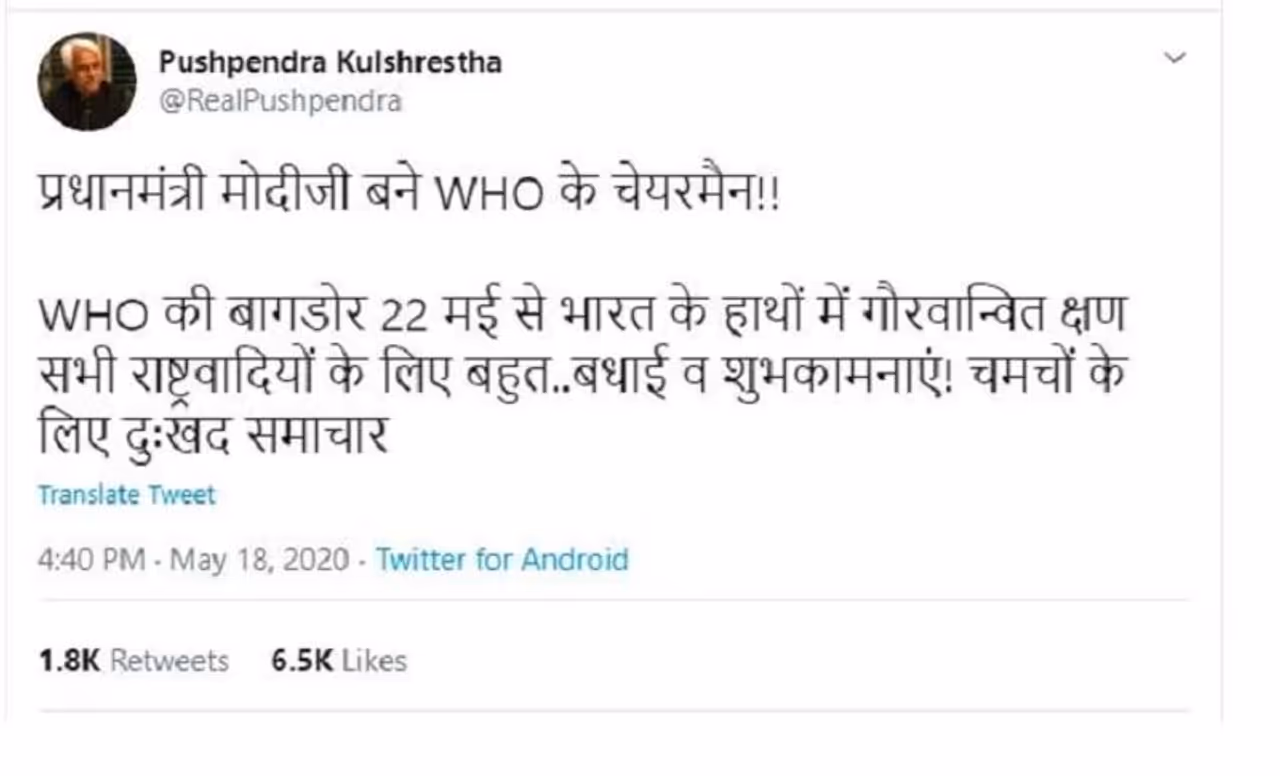Open the Pushpendra Kulshrestha display name link
Image resolution: width=1280 pixels, height=776 pixels.
point(330,62)
